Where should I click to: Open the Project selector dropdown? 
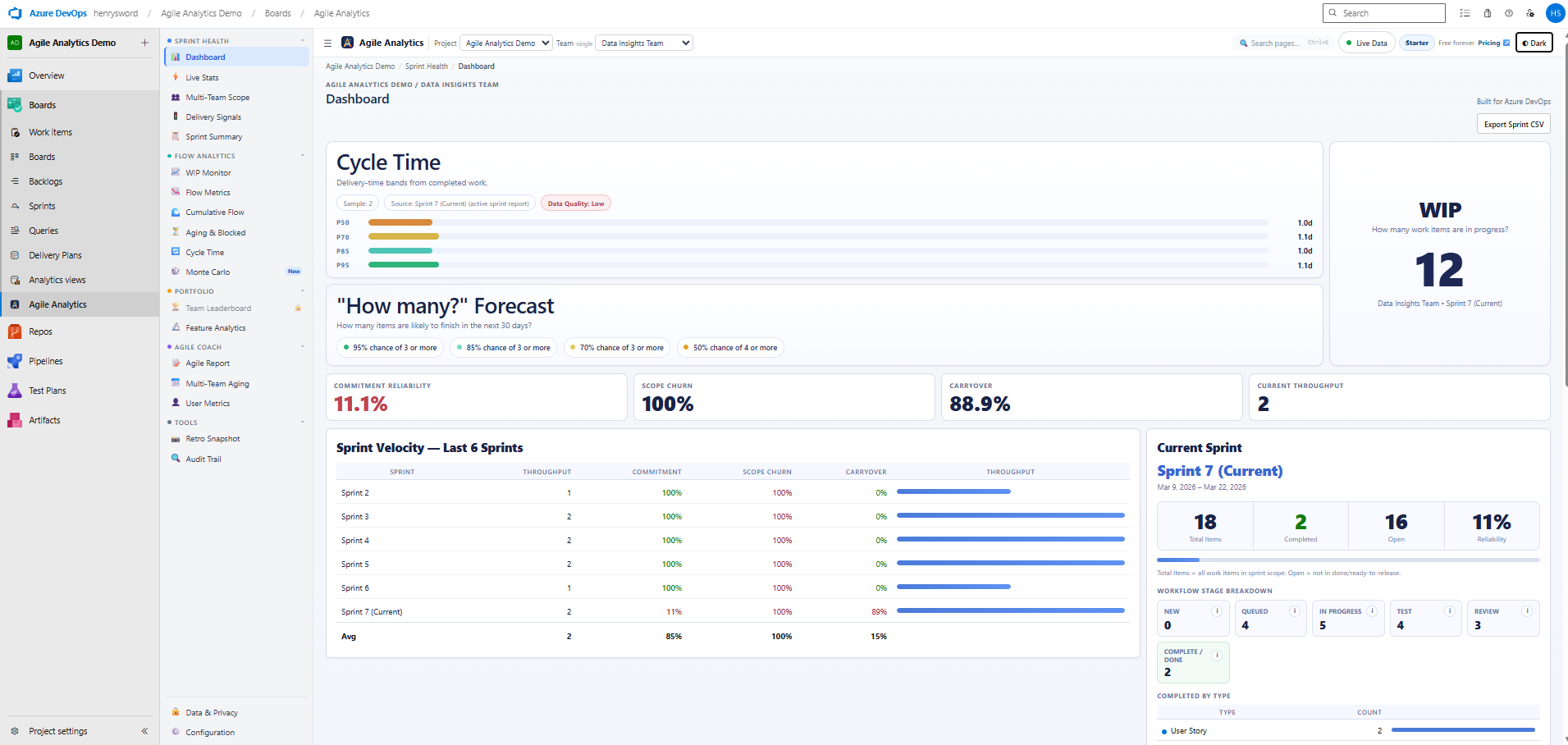pyautogui.click(x=505, y=42)
